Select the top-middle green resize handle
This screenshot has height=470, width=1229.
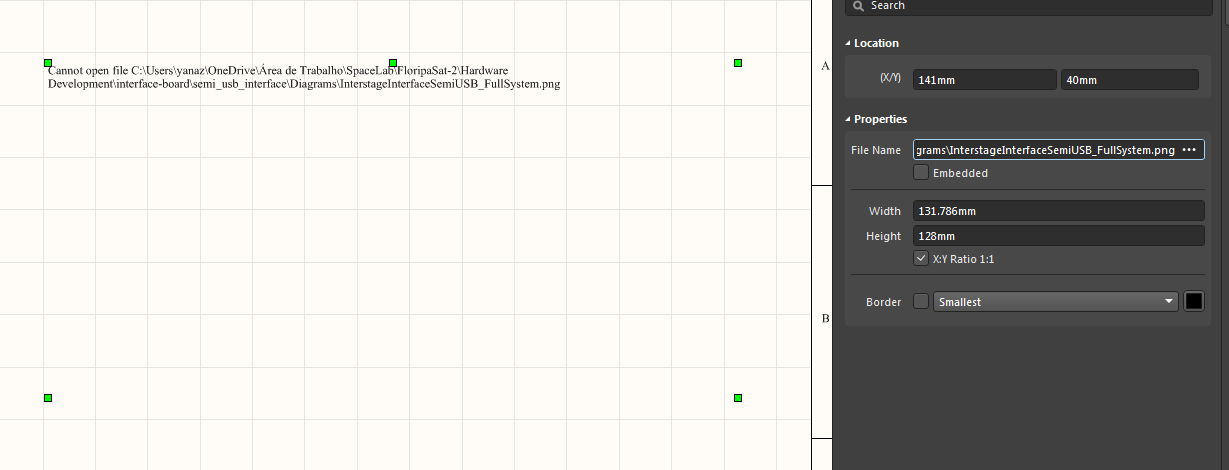pos(393,63)
